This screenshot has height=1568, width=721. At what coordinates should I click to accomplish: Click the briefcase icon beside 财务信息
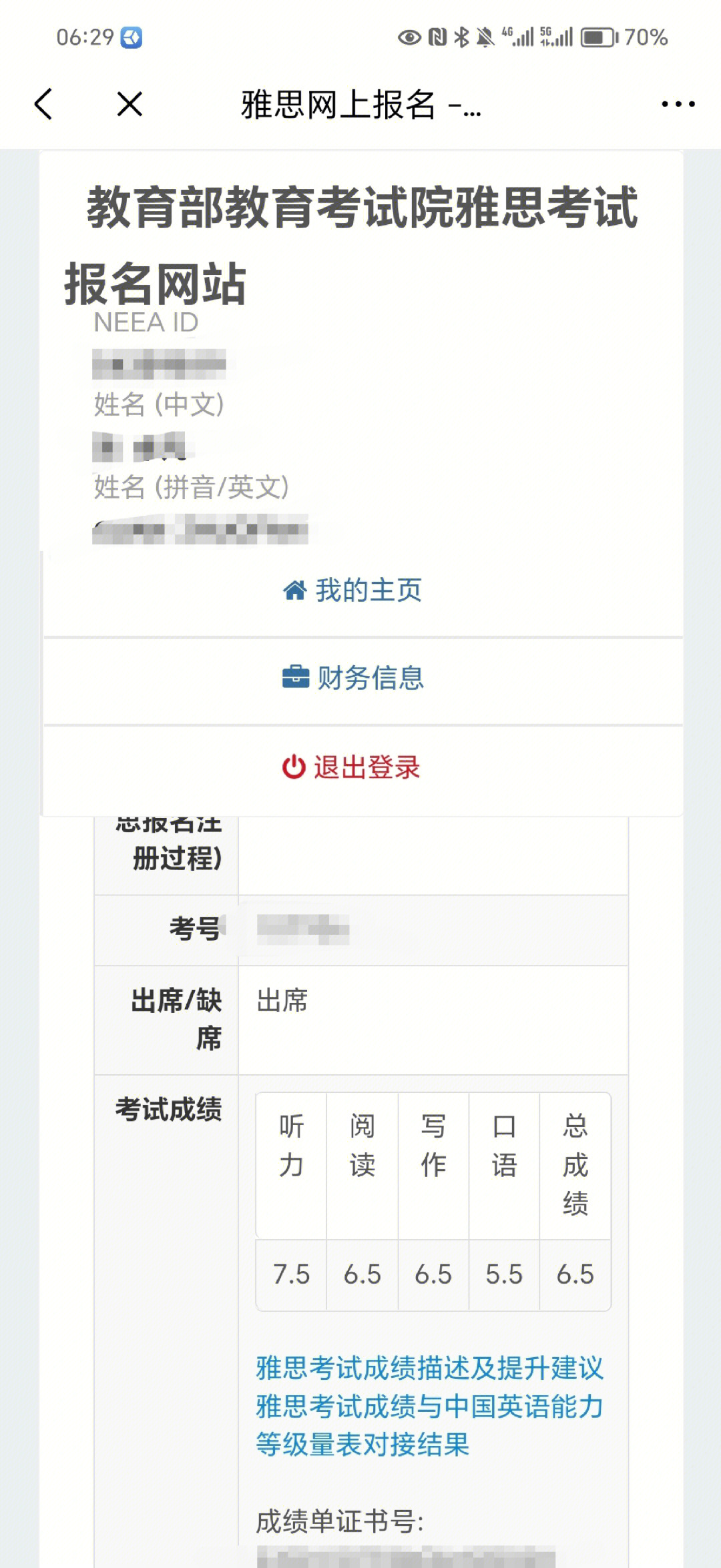point(296,677)
